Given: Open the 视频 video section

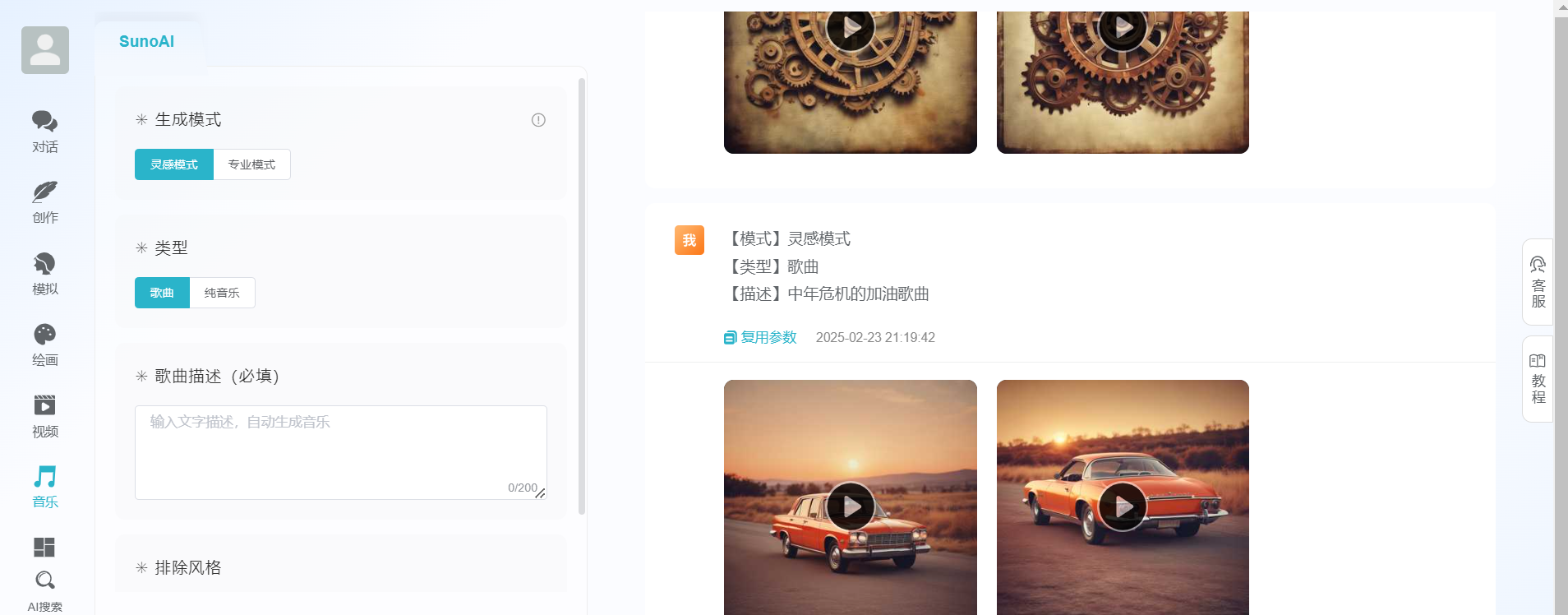Looking at the screenshot, I should [44, 405].
